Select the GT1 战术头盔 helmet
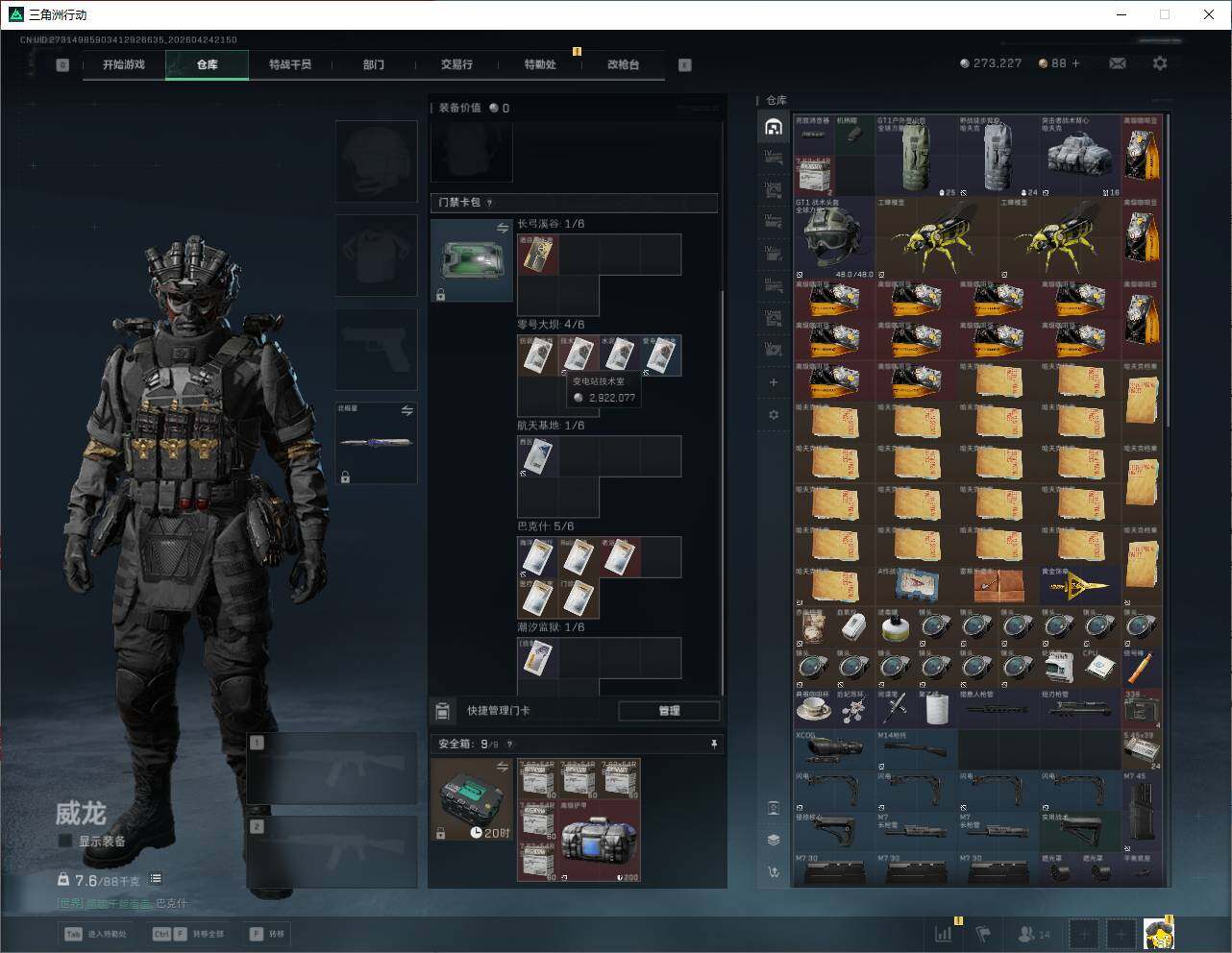 tap(834, 239)
